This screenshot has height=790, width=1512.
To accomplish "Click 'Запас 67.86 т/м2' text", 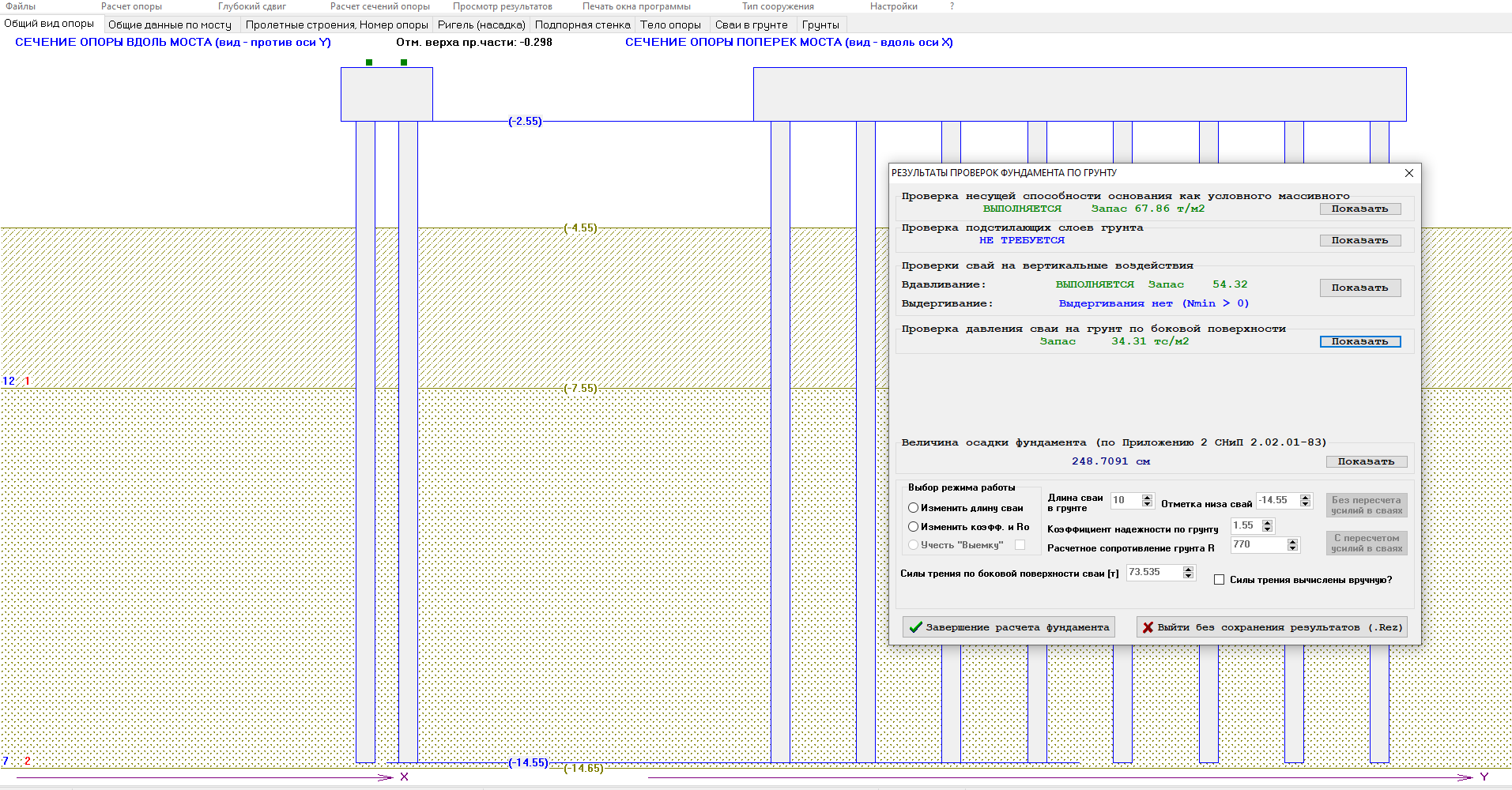I will pos(1148,209).
